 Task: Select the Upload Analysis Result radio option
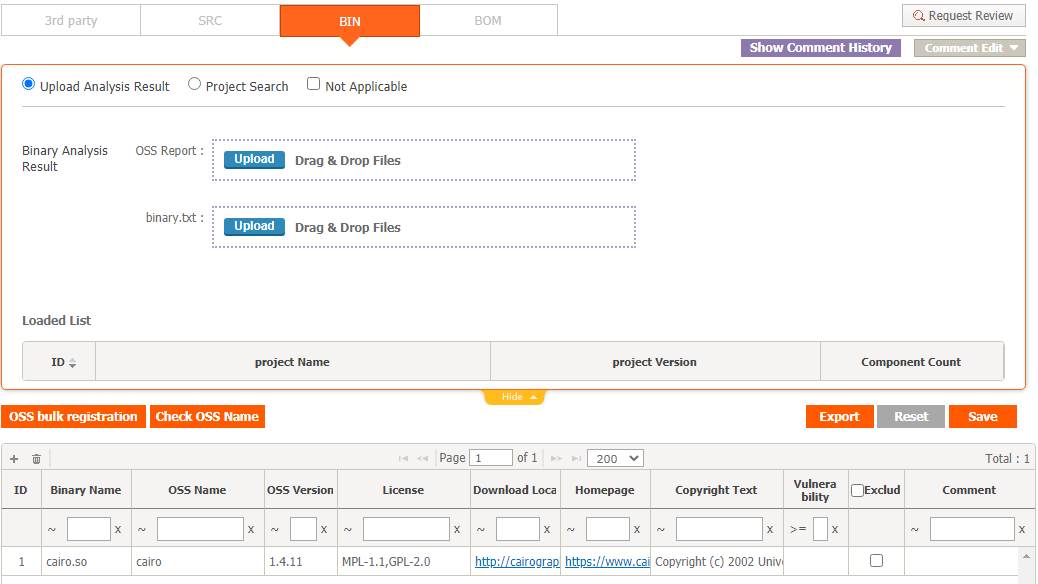click(x=28, y=83)
